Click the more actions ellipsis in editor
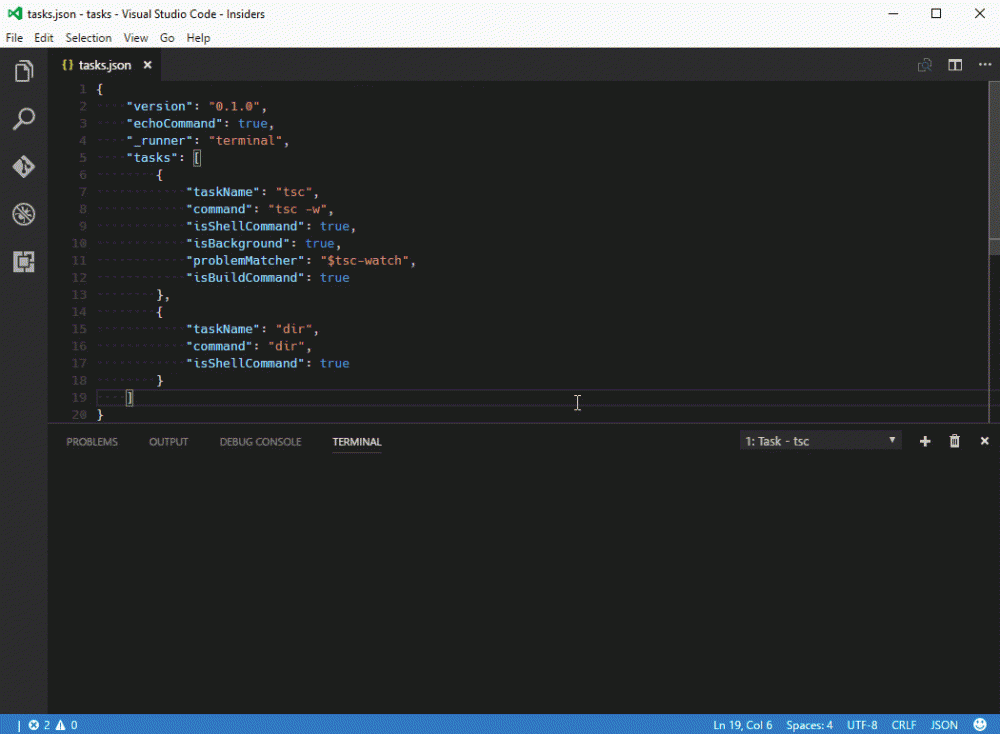Viewport: 1000px width, 734px height. (x=983, y=65)
